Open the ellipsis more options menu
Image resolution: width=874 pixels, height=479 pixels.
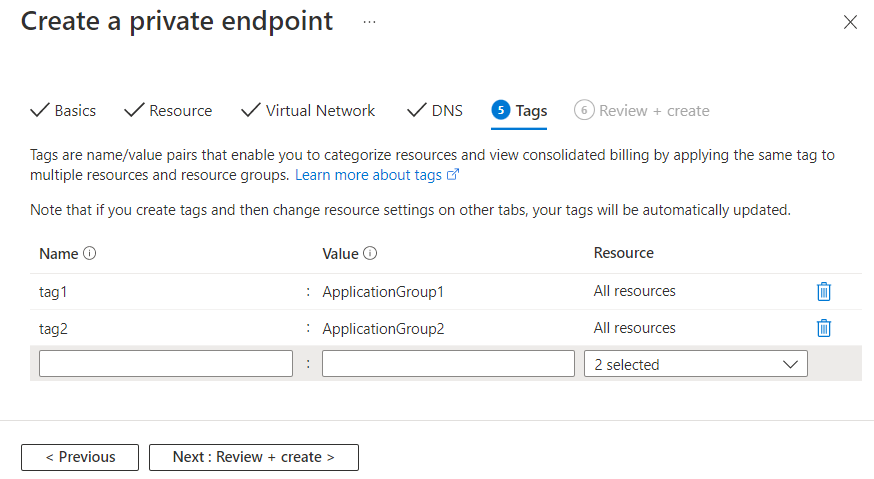[x=369, y=22]
